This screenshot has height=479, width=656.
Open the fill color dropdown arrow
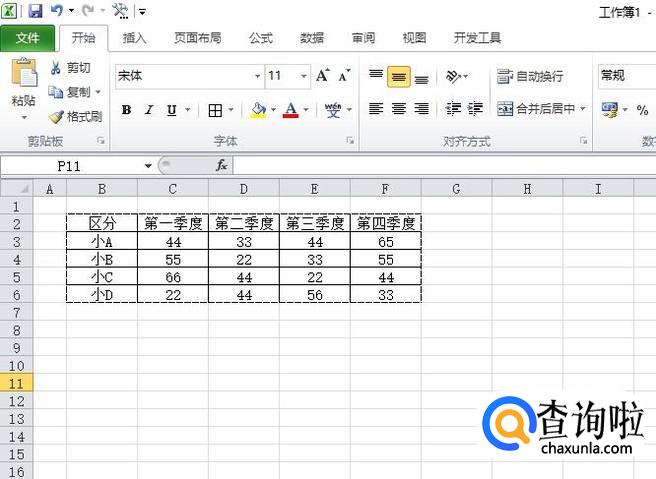(273, 110)
